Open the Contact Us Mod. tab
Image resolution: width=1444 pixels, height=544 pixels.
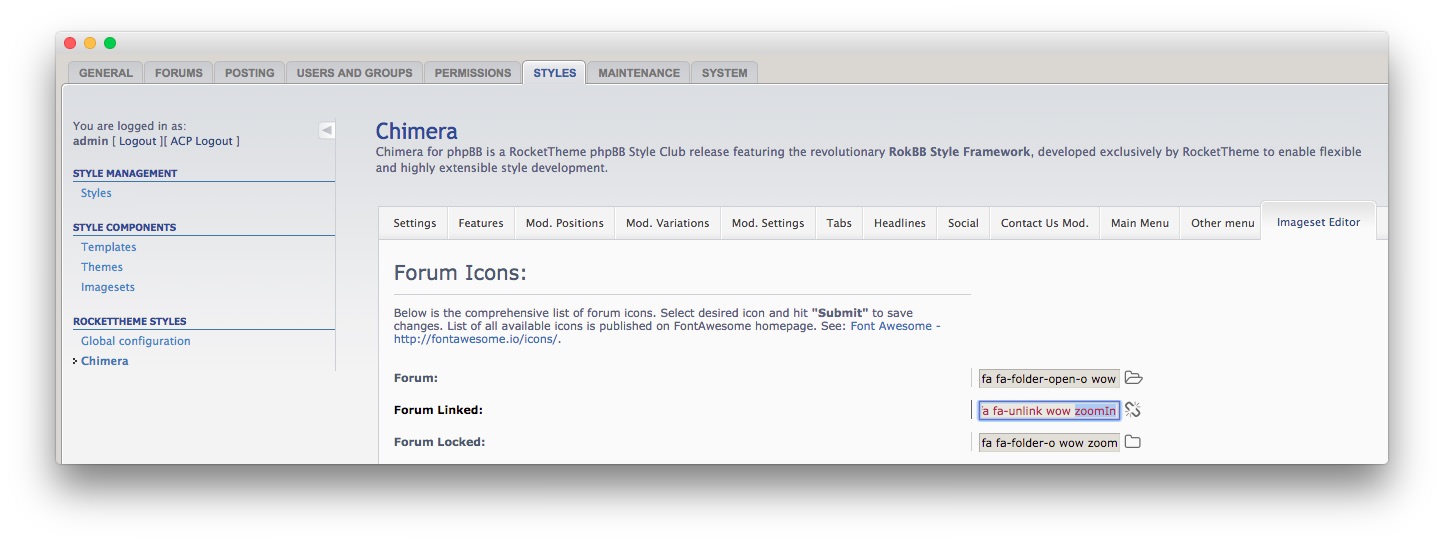click(1045, 223)
